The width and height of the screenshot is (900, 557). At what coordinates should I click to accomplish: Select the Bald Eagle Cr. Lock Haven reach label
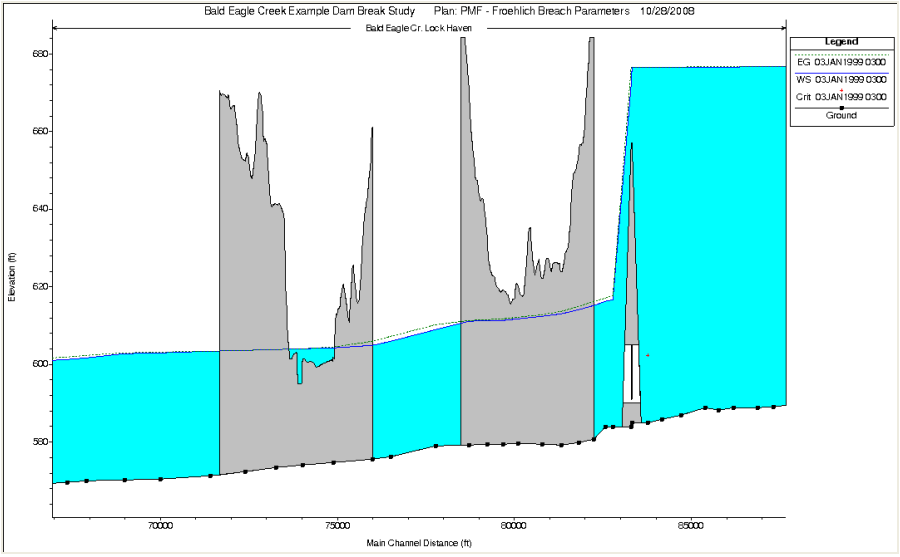point(419,28)
